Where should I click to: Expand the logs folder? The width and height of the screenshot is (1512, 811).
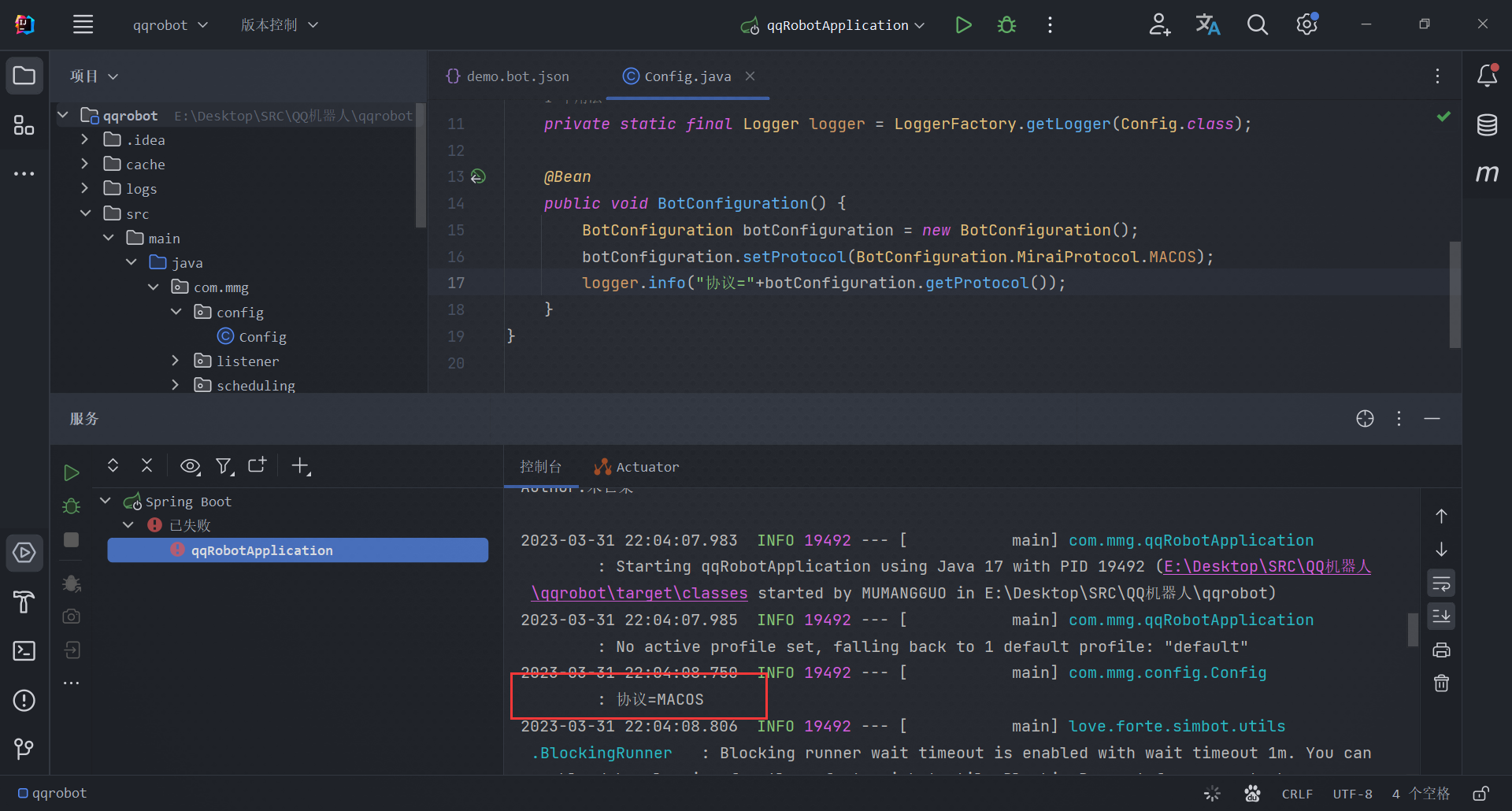click(x=85, y=188)
